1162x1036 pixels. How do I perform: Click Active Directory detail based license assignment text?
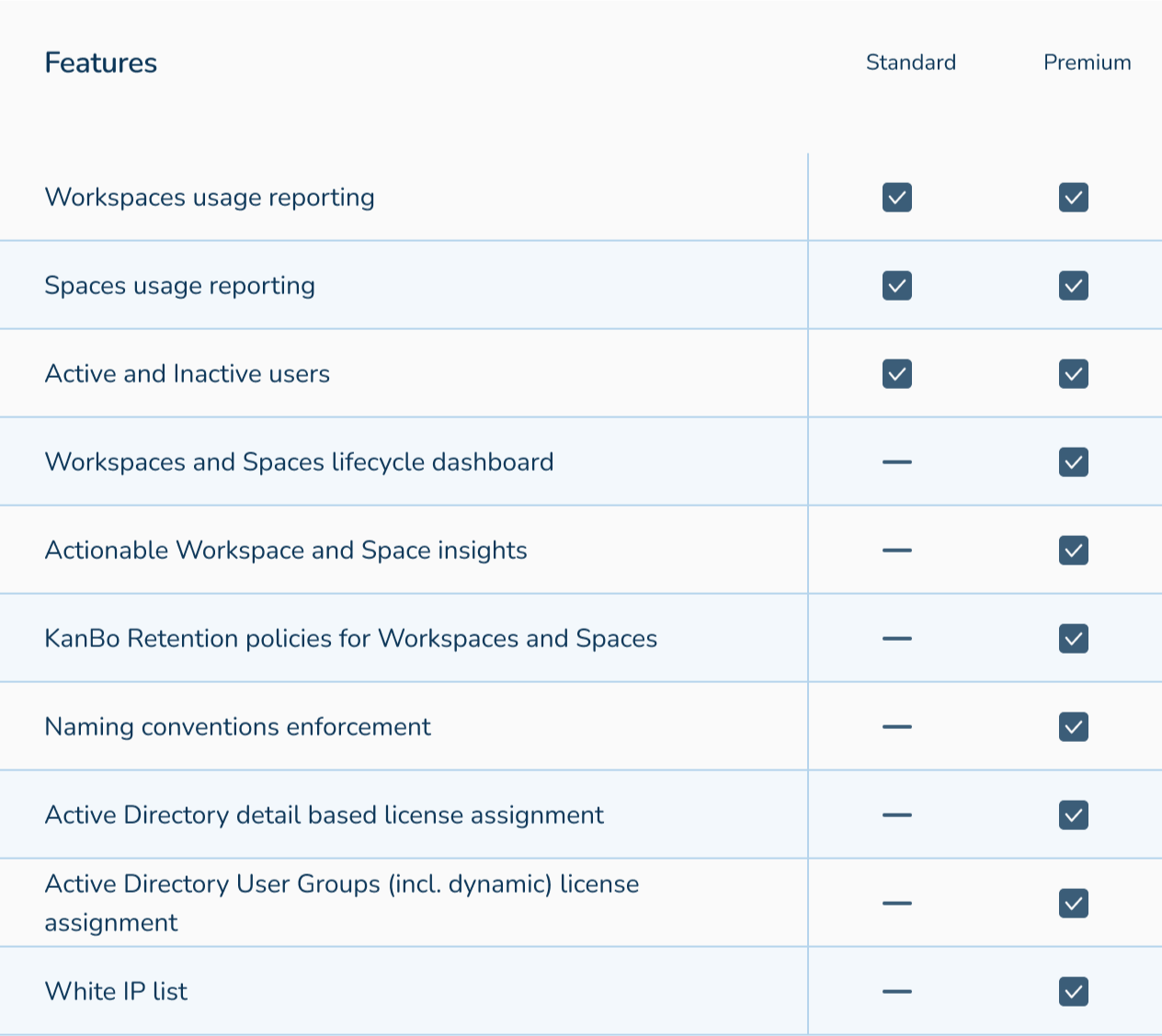pyautogui.click(x=324, y=815)
